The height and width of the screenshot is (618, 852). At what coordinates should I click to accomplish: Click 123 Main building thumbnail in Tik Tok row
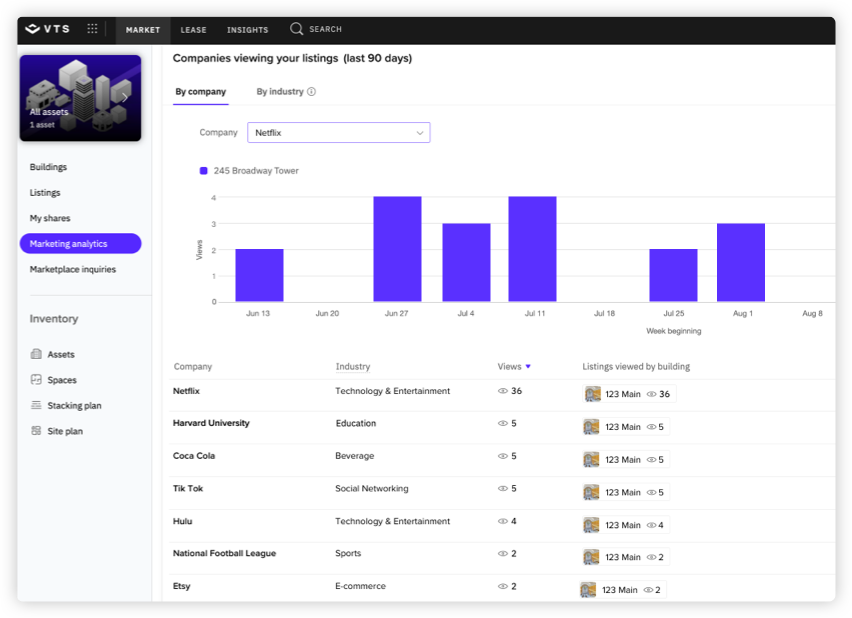tap(591, 492)
